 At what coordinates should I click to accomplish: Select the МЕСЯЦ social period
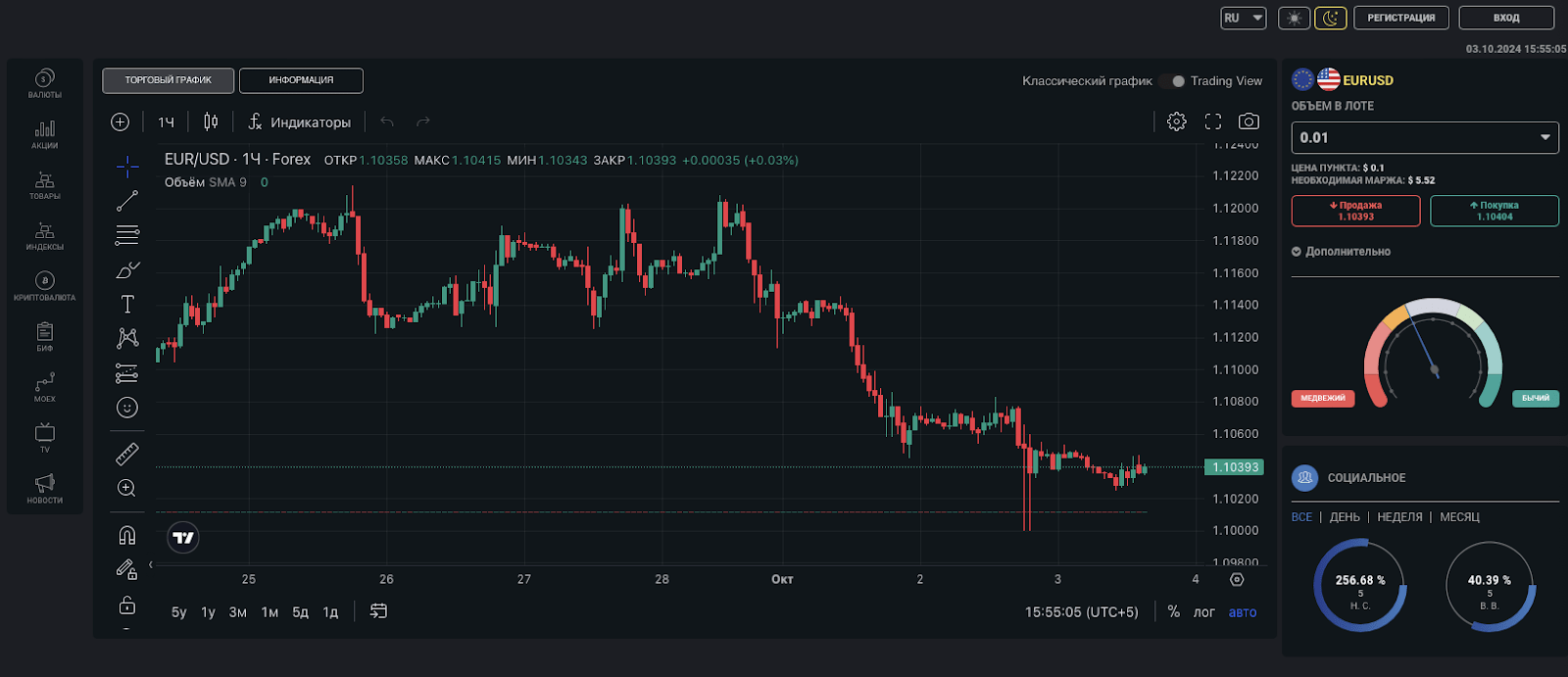pyautogui.click(x=1459, y=517)
